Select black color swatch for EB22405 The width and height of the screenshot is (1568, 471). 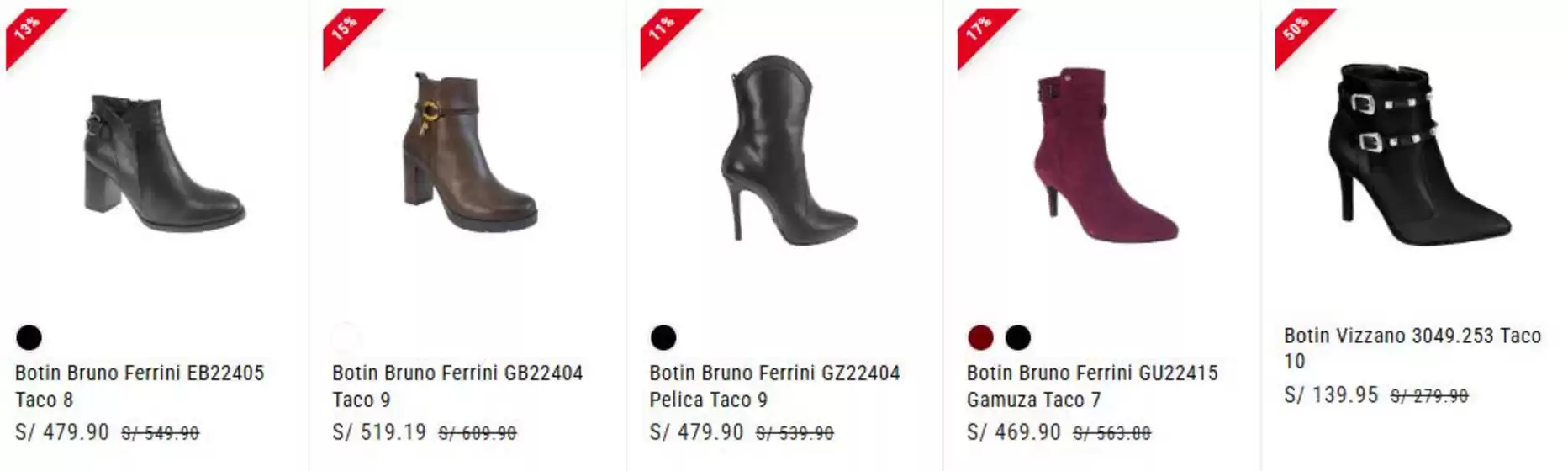(29, 337)
